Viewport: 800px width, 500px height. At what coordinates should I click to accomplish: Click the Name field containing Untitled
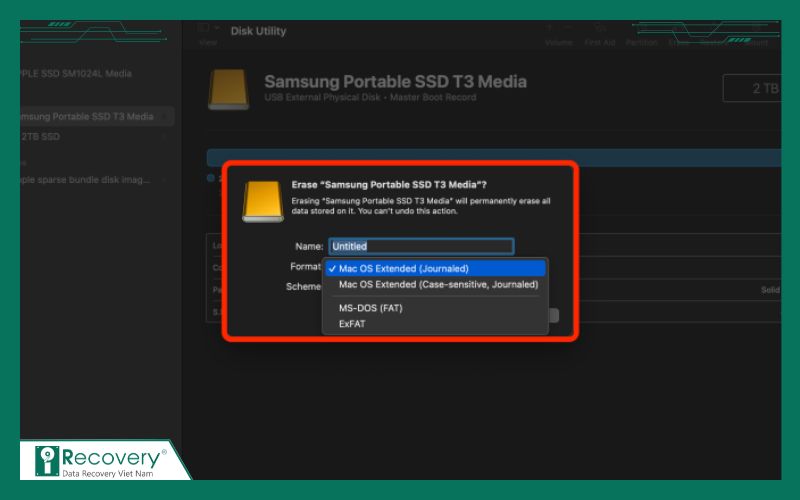point(420,246)
